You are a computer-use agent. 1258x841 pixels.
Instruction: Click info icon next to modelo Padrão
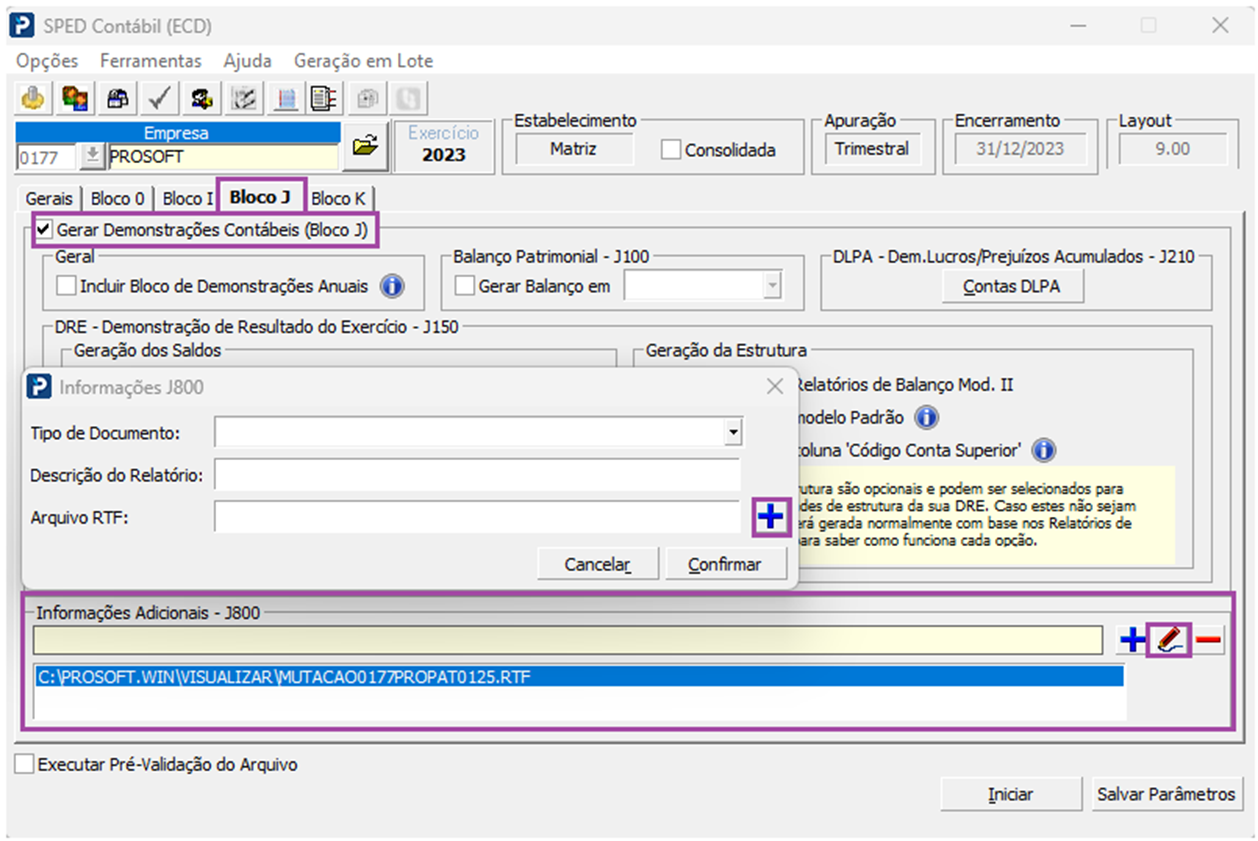[927, 417]
